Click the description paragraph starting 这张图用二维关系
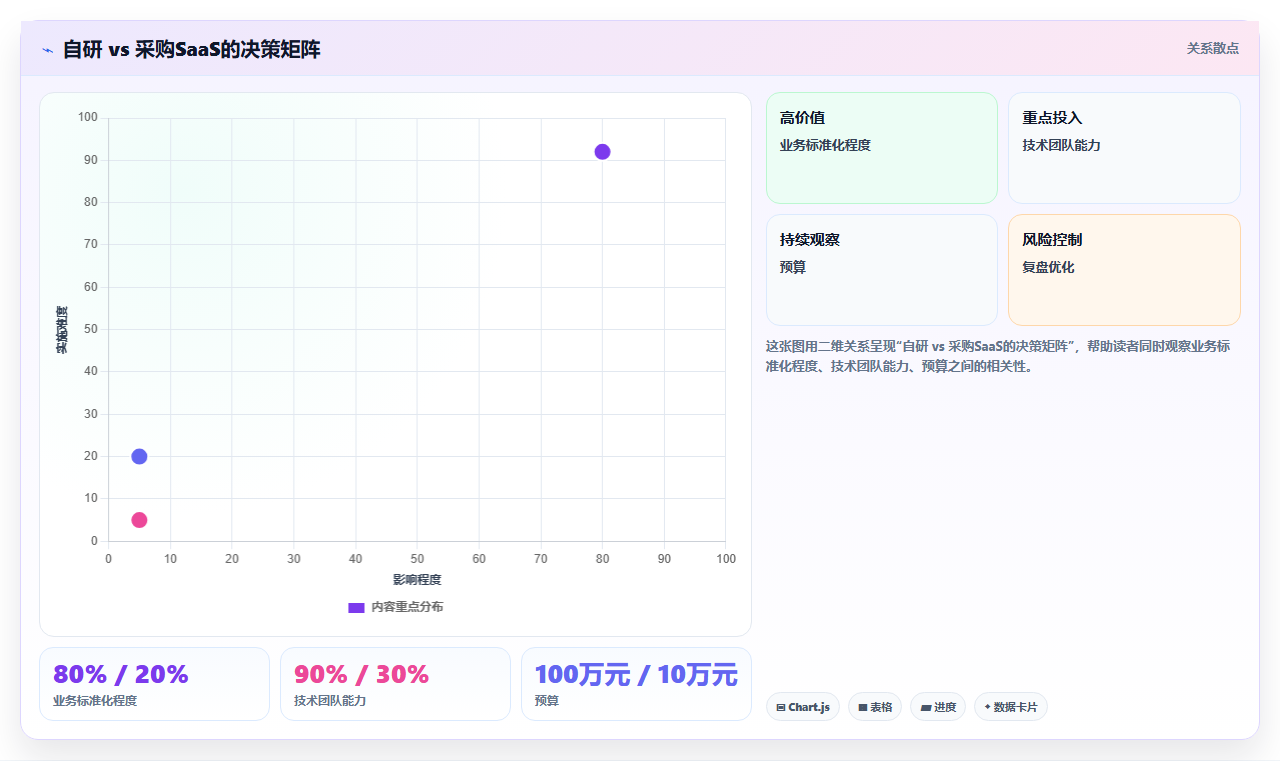 tap(998, 356)
